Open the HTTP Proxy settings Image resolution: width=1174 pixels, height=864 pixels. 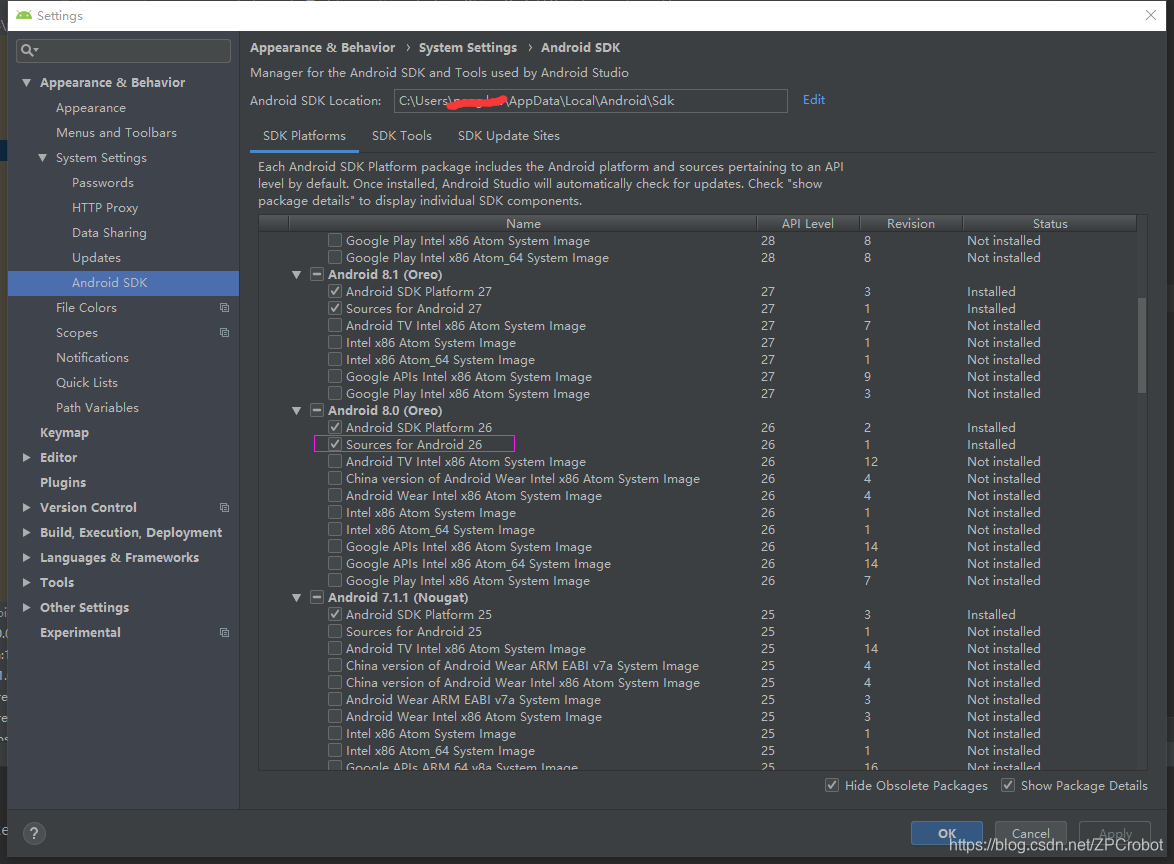(x=105, y=207)
